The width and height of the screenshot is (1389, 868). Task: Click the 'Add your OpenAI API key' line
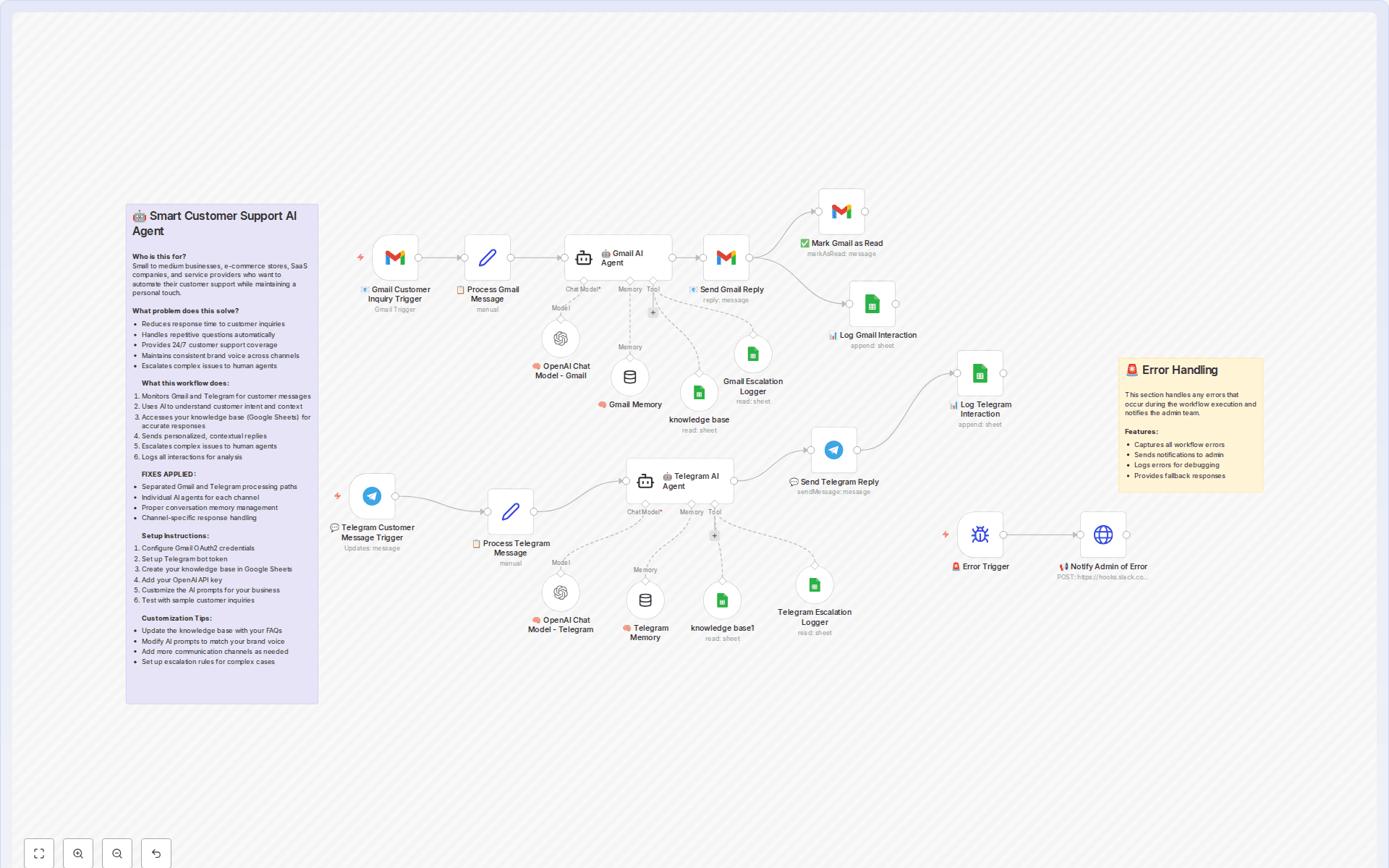pyautogui.click(x=182, y=580)
